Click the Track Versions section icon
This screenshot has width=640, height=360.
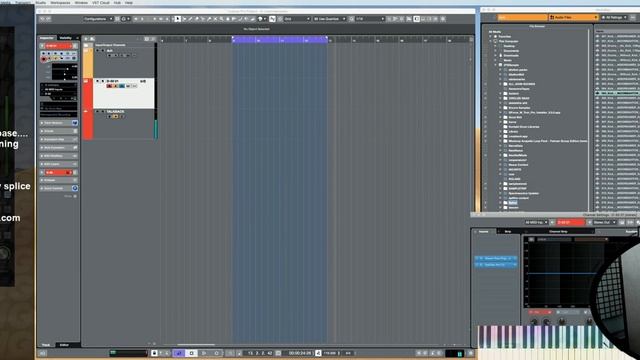(75, 123)
